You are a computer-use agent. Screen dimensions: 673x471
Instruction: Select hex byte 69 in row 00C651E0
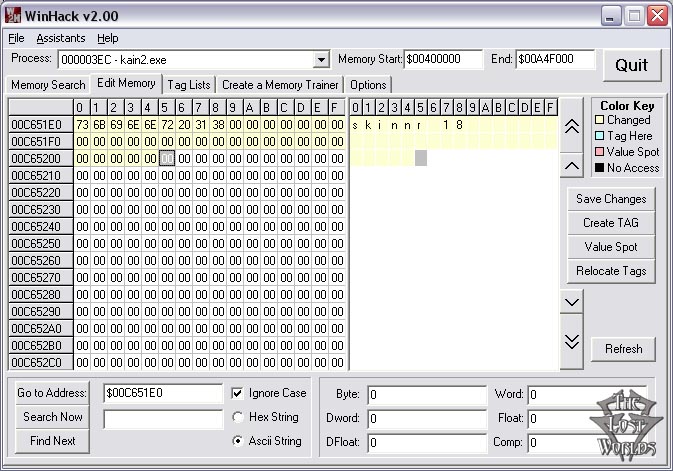point(116,125)
